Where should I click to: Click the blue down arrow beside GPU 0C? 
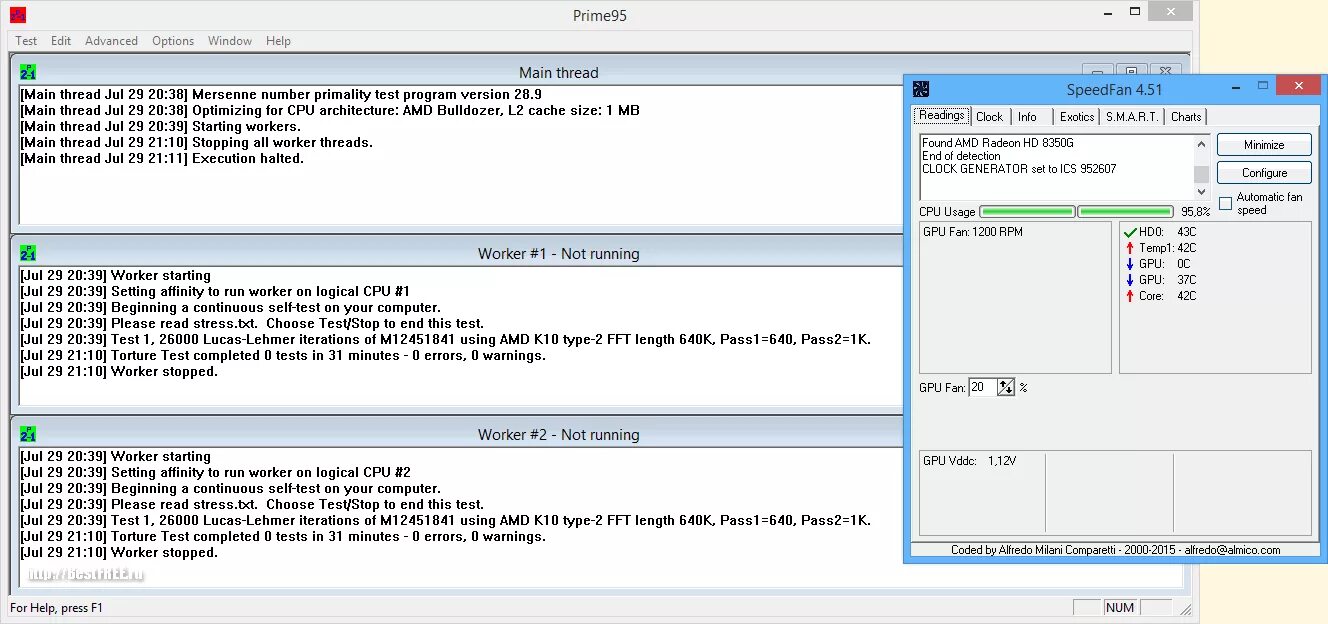coord(1130,264)
